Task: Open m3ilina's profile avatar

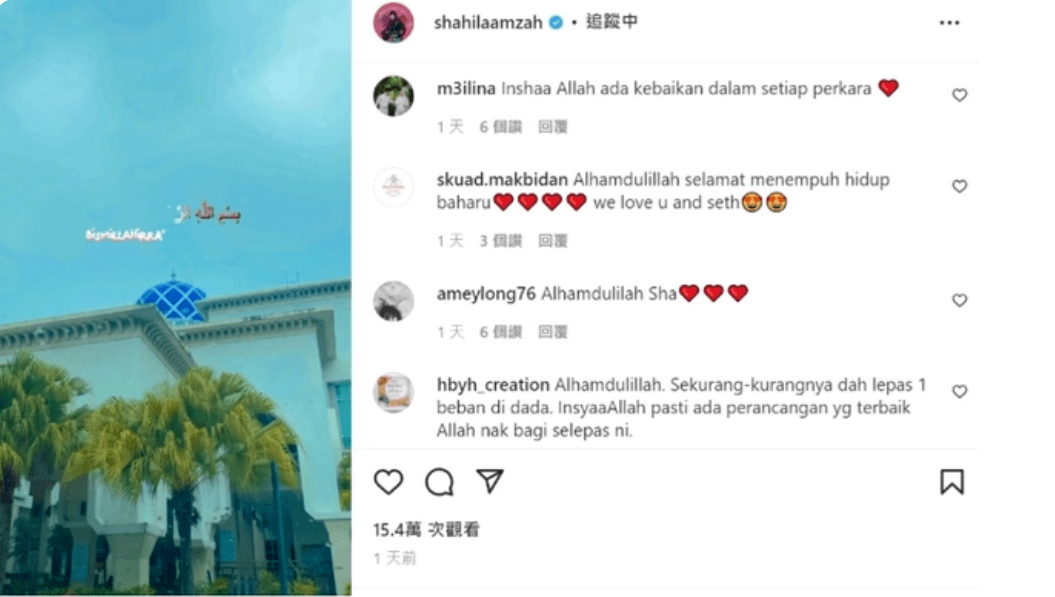Action: tap(394, 96)
